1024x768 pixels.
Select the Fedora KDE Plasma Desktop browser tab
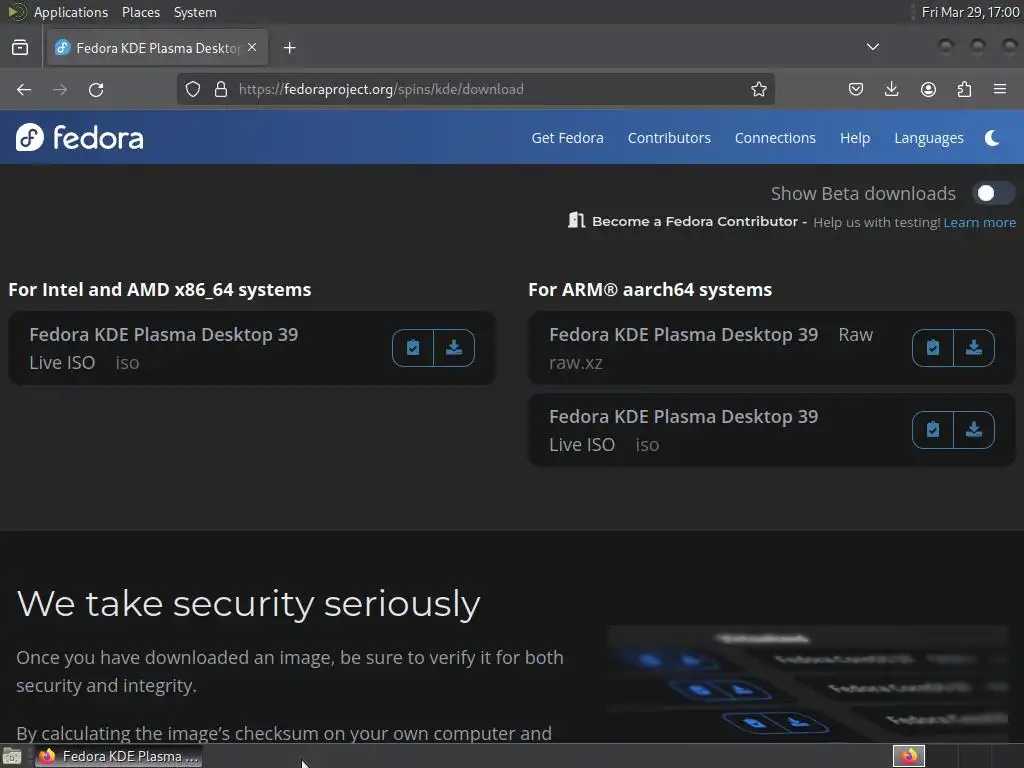[157, 48]
